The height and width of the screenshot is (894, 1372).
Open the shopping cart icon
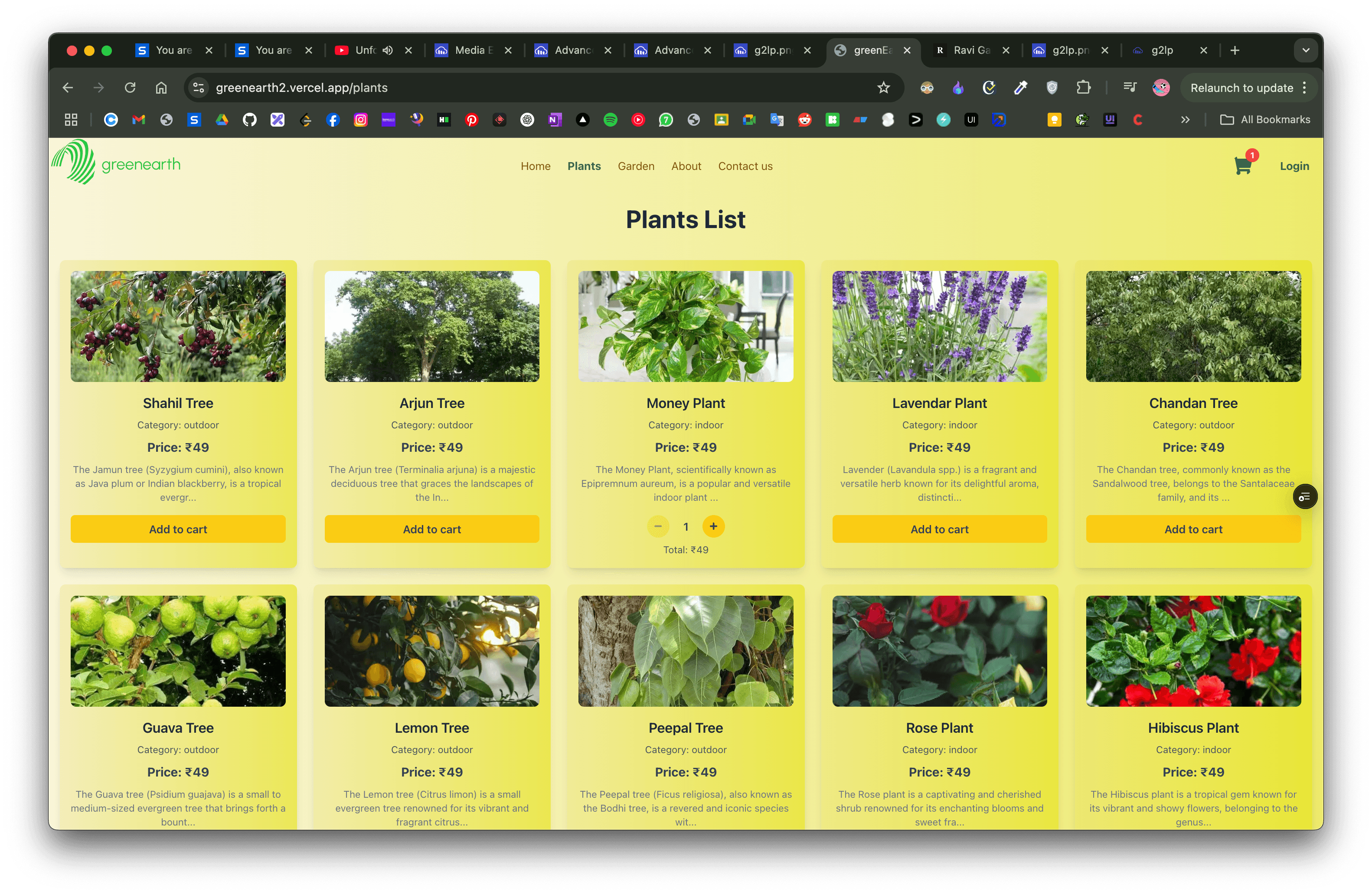pyautogui.click(x=1242, y=166)
